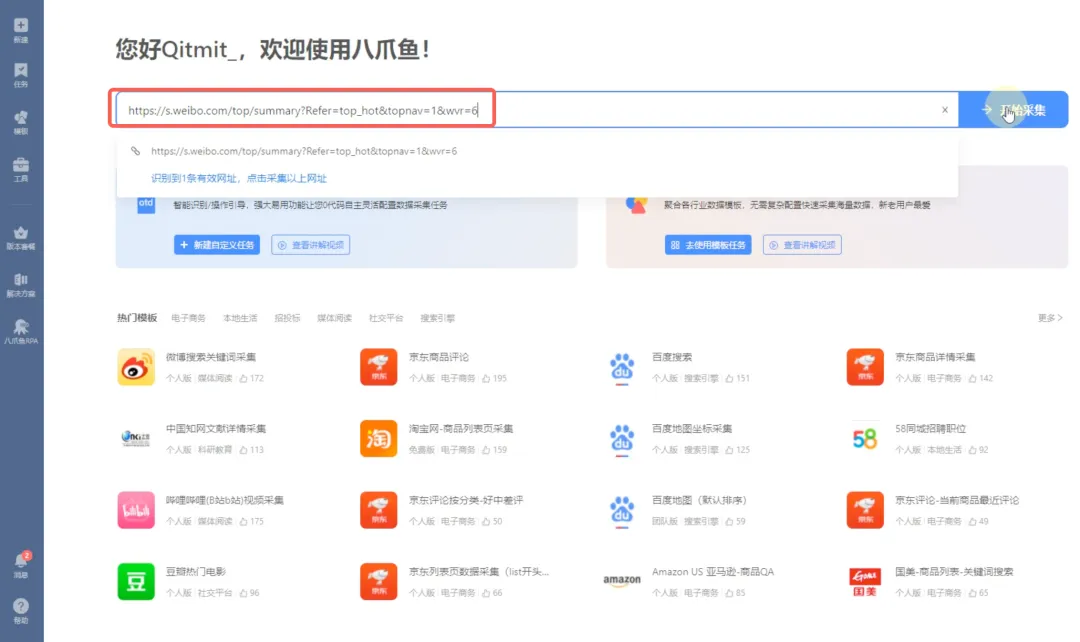Open the JD icon for 京东评论-当前商品最近评论

865,510
